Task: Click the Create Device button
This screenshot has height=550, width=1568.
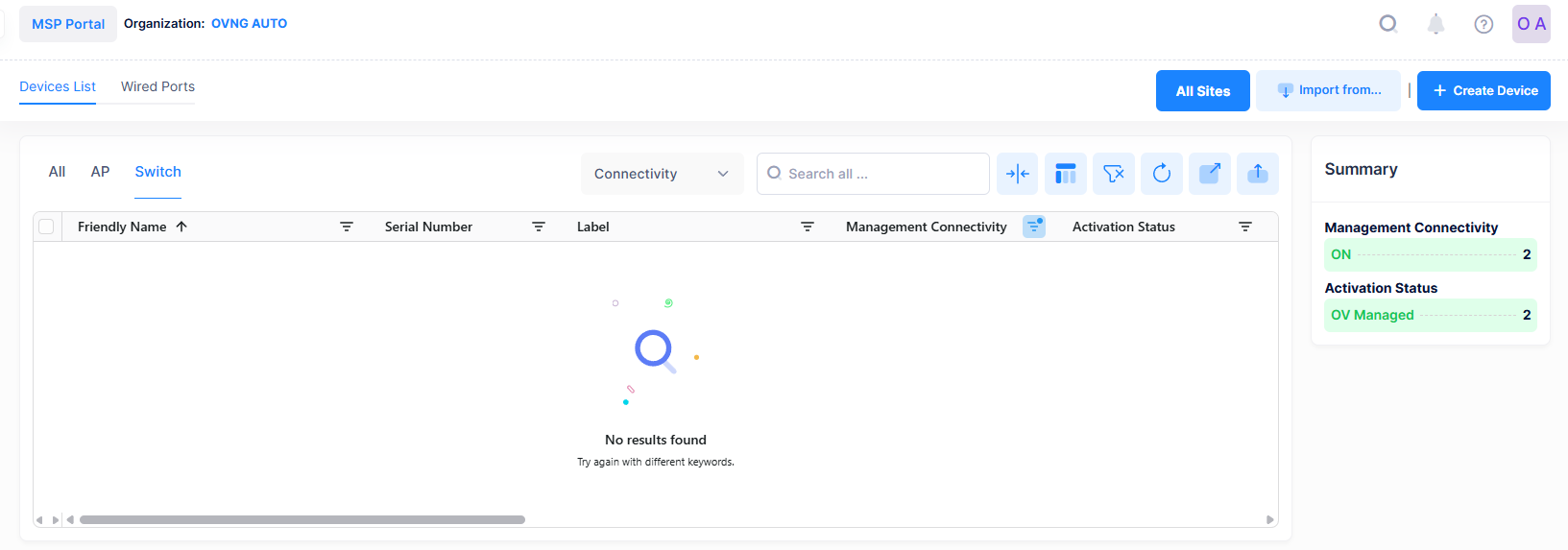Action: (1484, 90)
